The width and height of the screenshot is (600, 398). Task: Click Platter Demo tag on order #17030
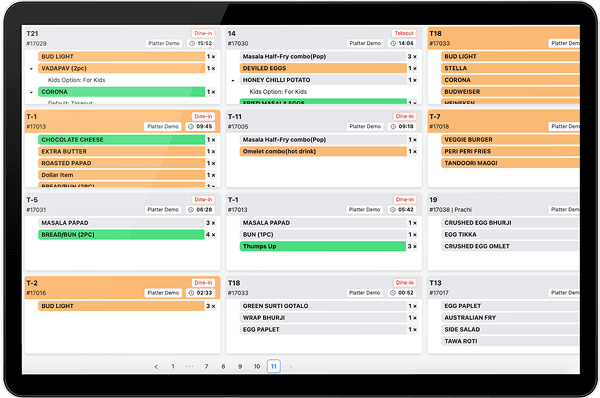coord(365,44)
